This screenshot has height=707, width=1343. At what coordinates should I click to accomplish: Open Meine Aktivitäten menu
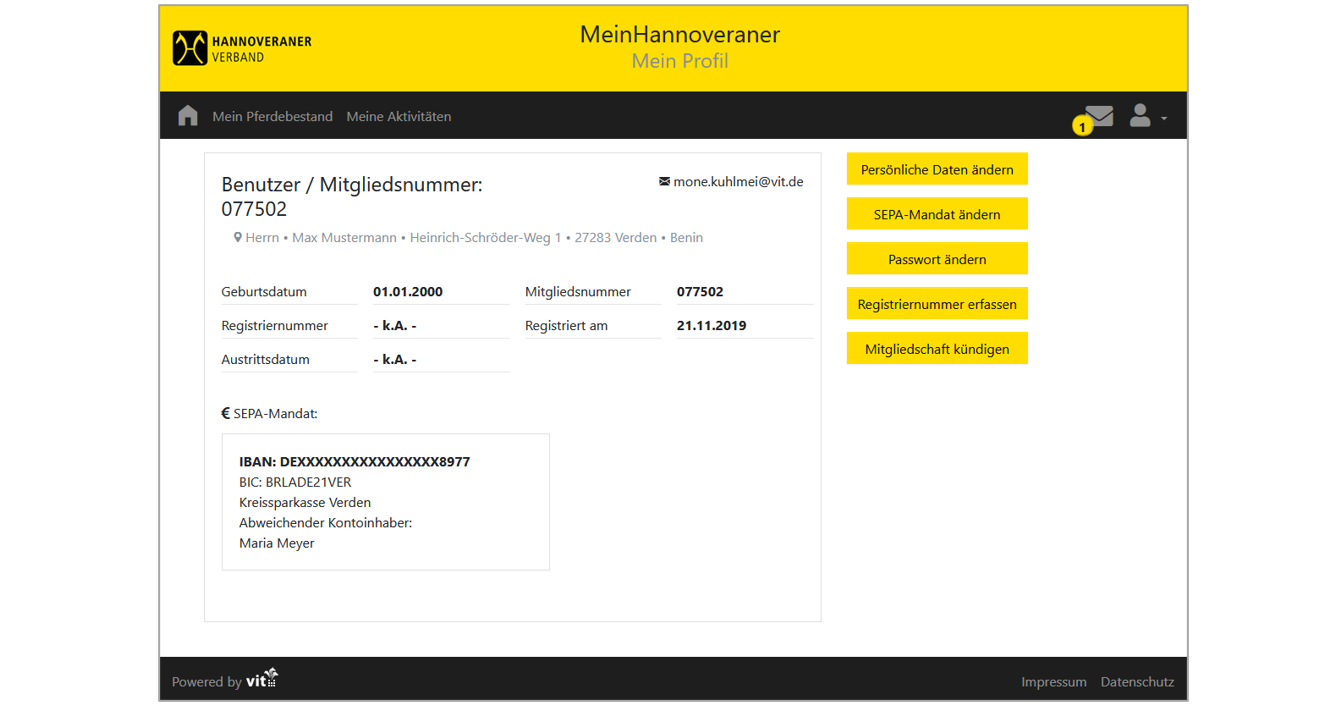tap(398, 116)
